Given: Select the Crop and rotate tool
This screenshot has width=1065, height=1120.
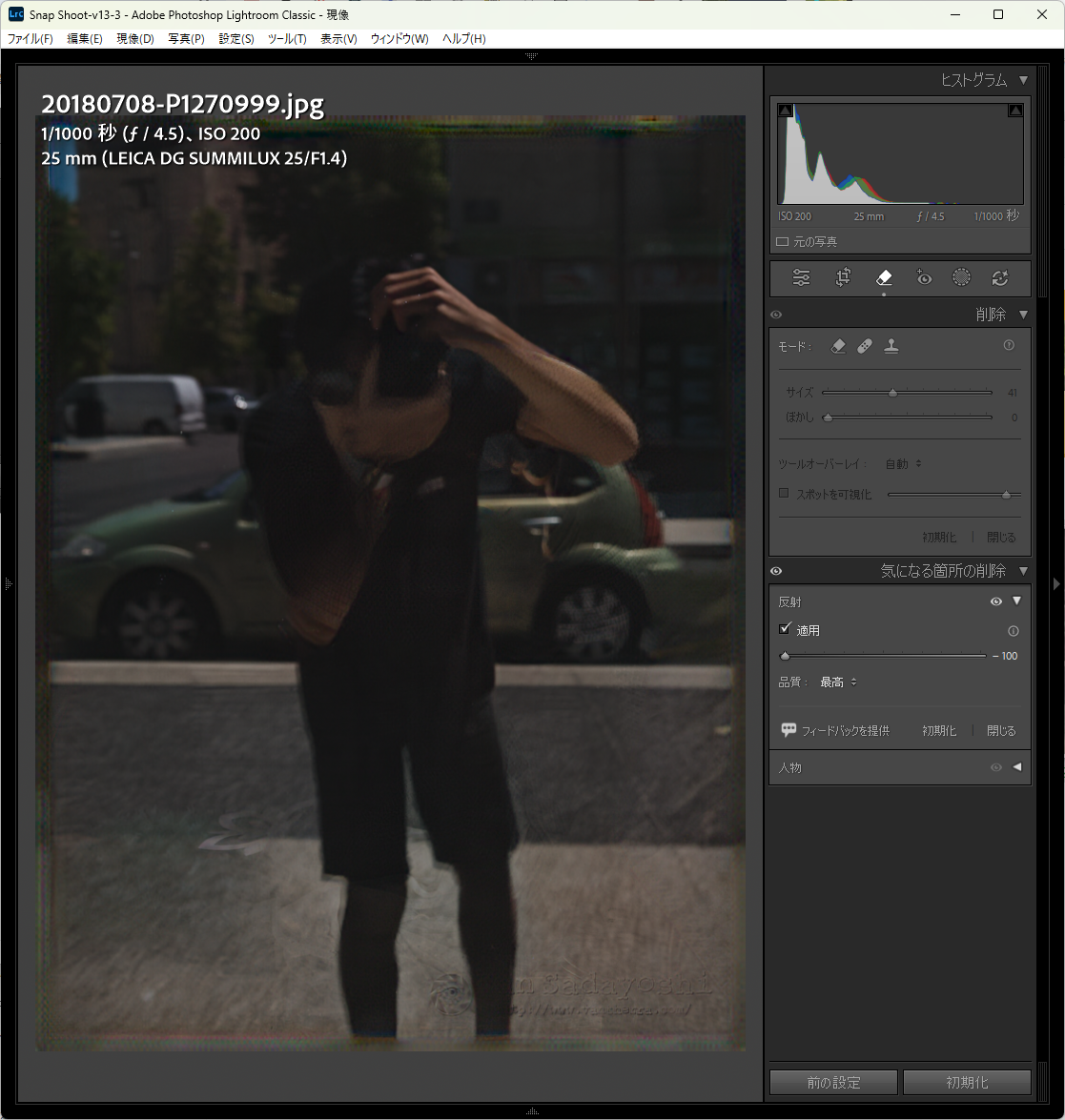Looking at the screenshot, I should [x=843, y=278].
